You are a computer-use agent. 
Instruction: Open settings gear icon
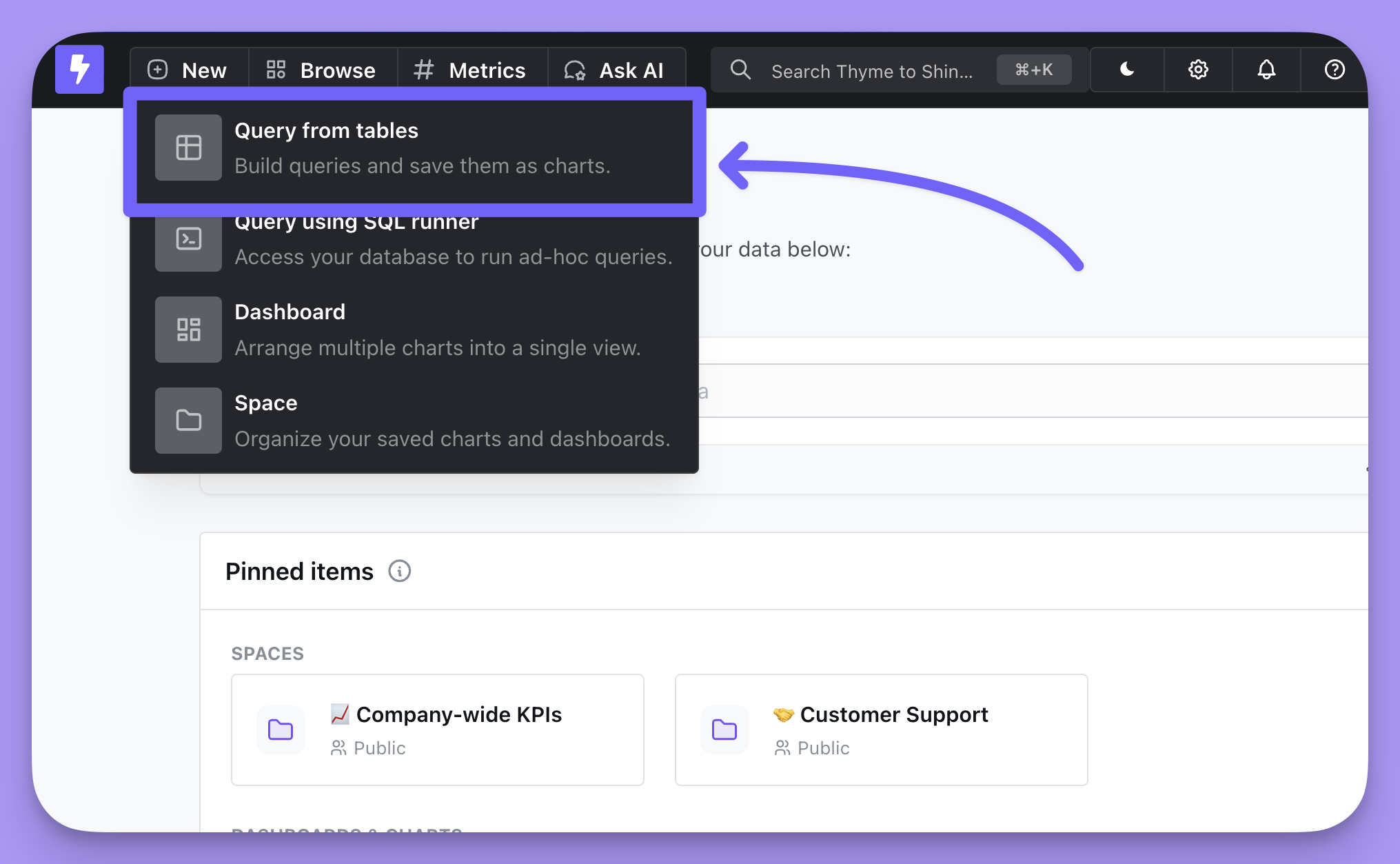pos(1198,69)
